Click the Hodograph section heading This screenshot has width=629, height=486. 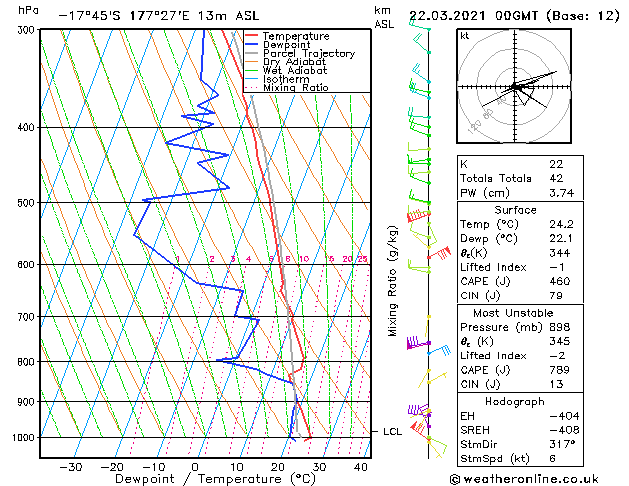(x=515, y=401)
